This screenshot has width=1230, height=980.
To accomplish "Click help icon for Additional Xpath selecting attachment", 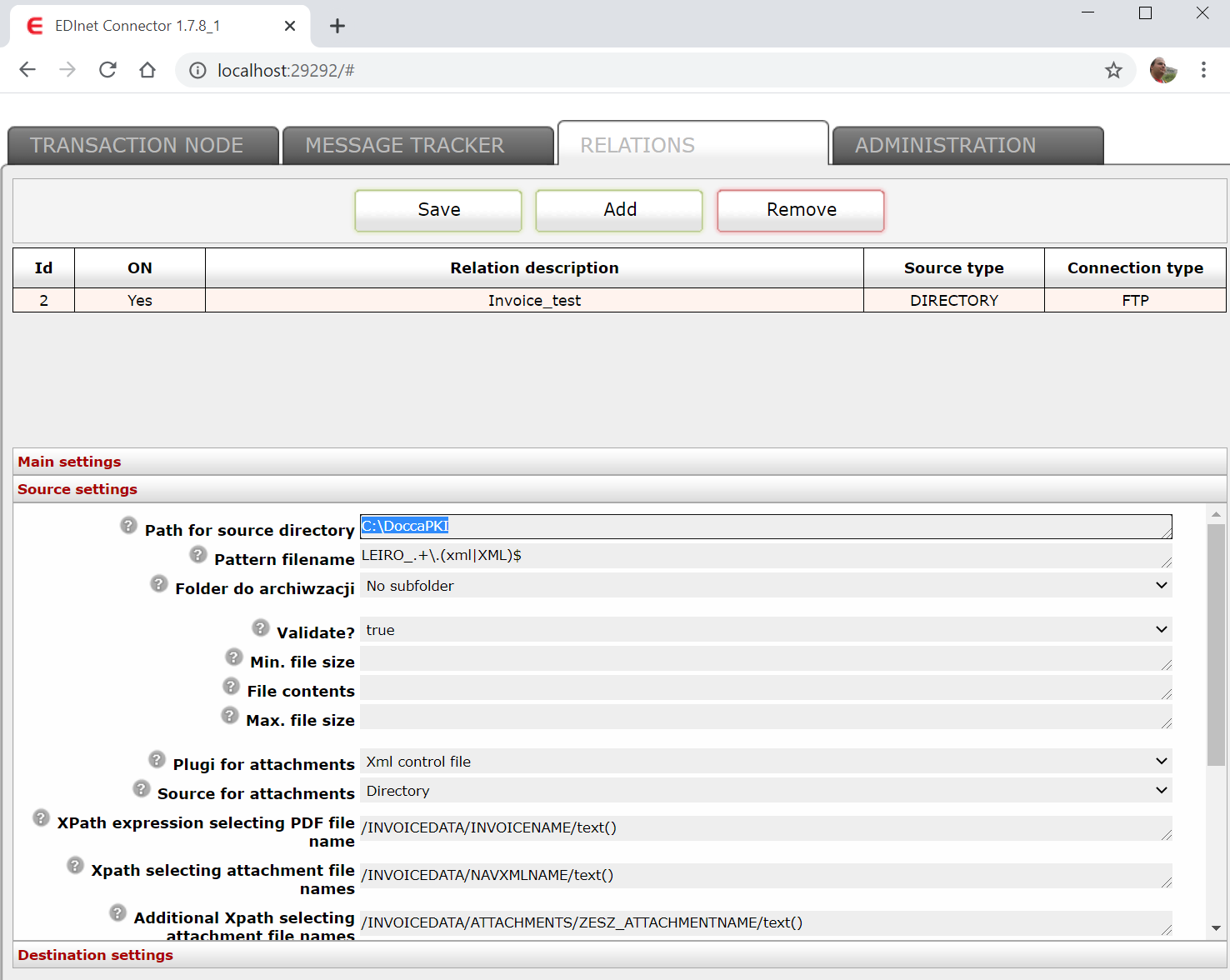I will (117, 912).
